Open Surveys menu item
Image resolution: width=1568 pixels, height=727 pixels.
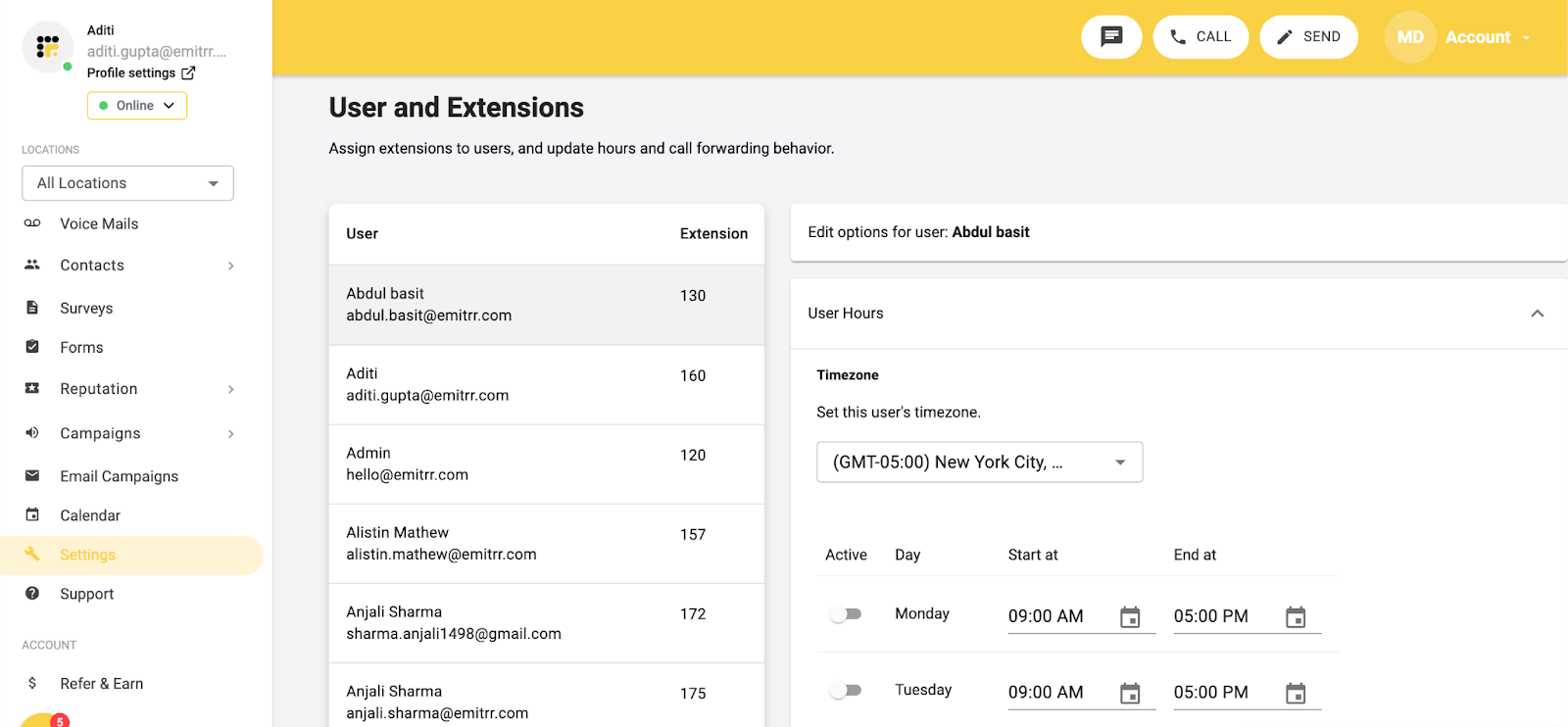tap(86, 308)
